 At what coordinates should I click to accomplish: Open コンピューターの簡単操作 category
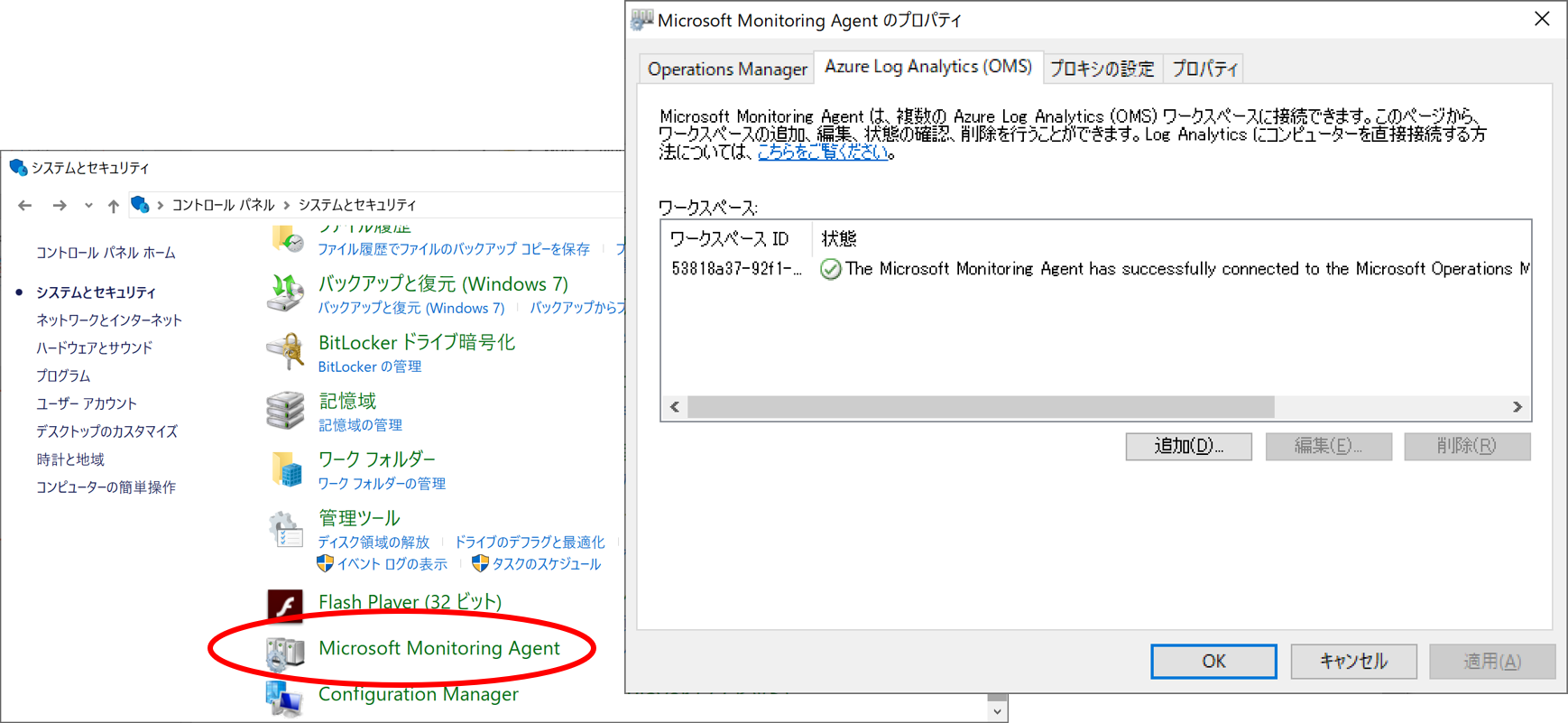tap(106, 487)
